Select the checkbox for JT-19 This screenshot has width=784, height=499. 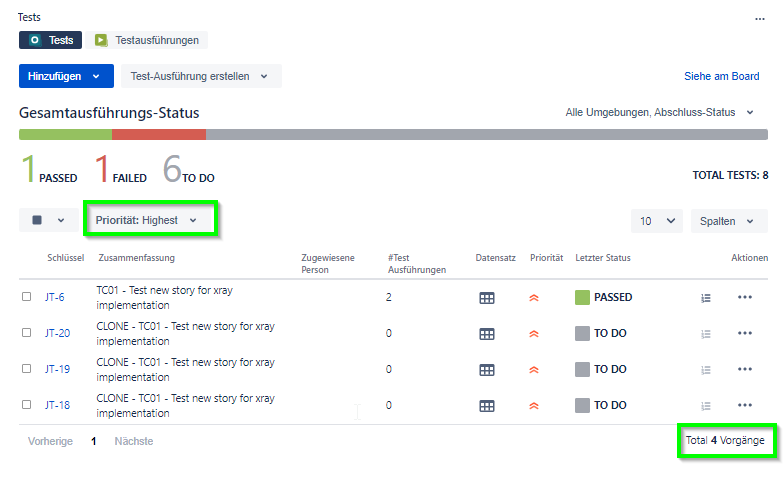[26, 368]
